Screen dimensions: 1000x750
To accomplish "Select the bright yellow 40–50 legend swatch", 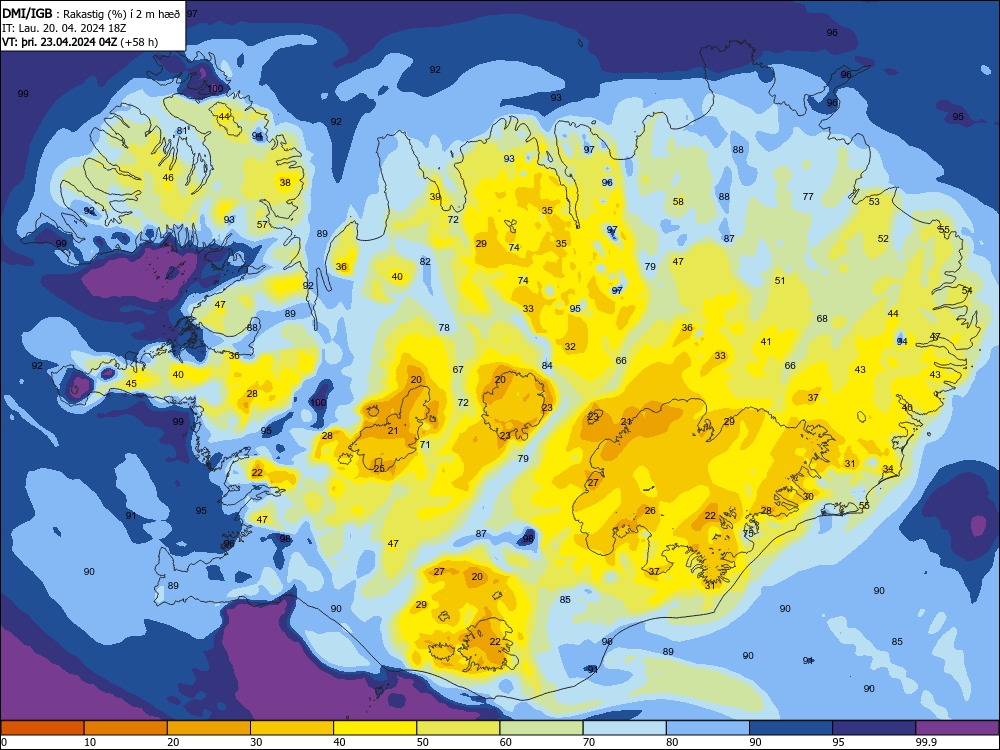I will click(375, 728).
